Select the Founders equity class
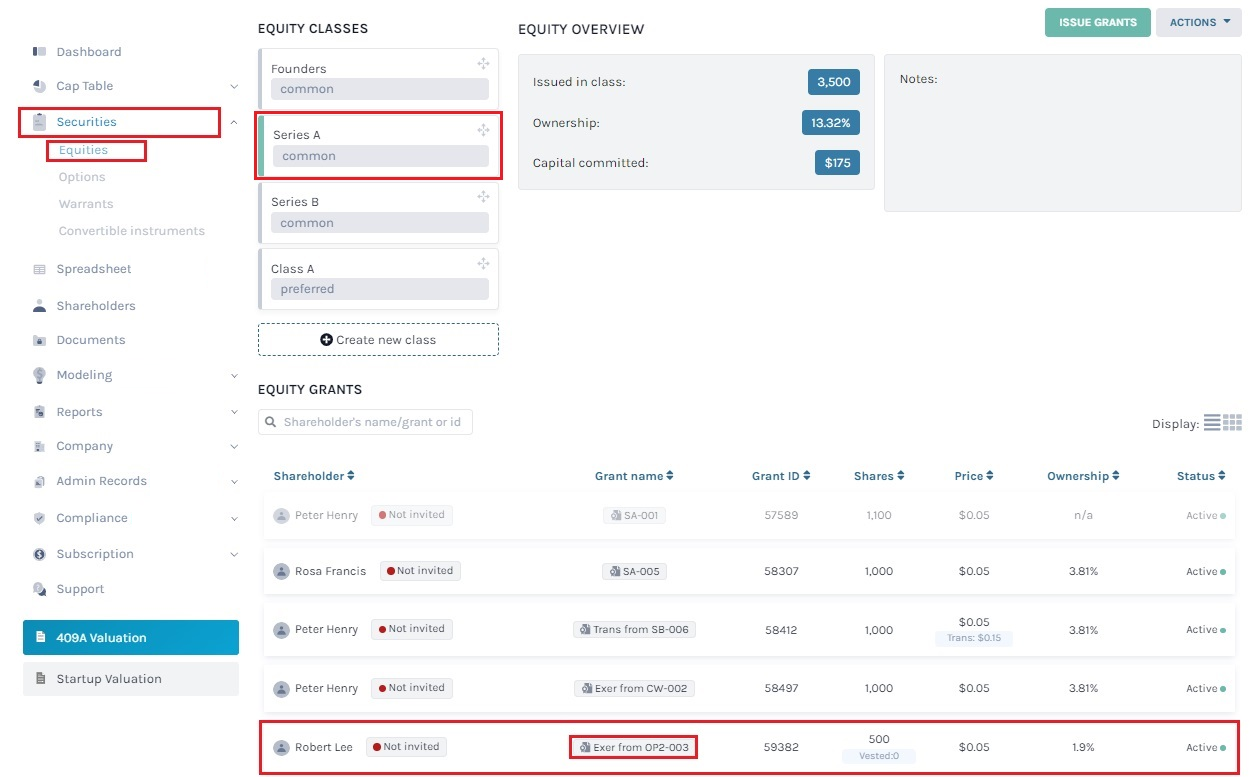 coord(378,78)
